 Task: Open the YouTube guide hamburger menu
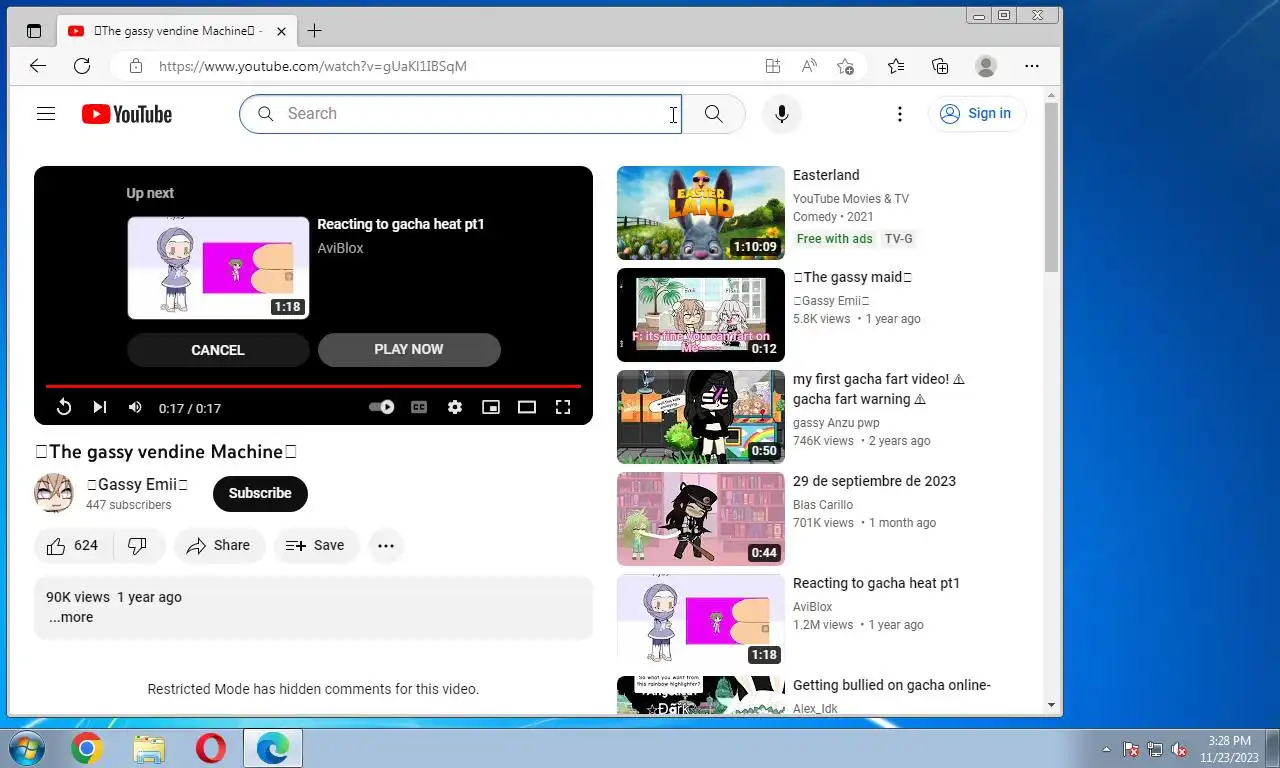45,113
